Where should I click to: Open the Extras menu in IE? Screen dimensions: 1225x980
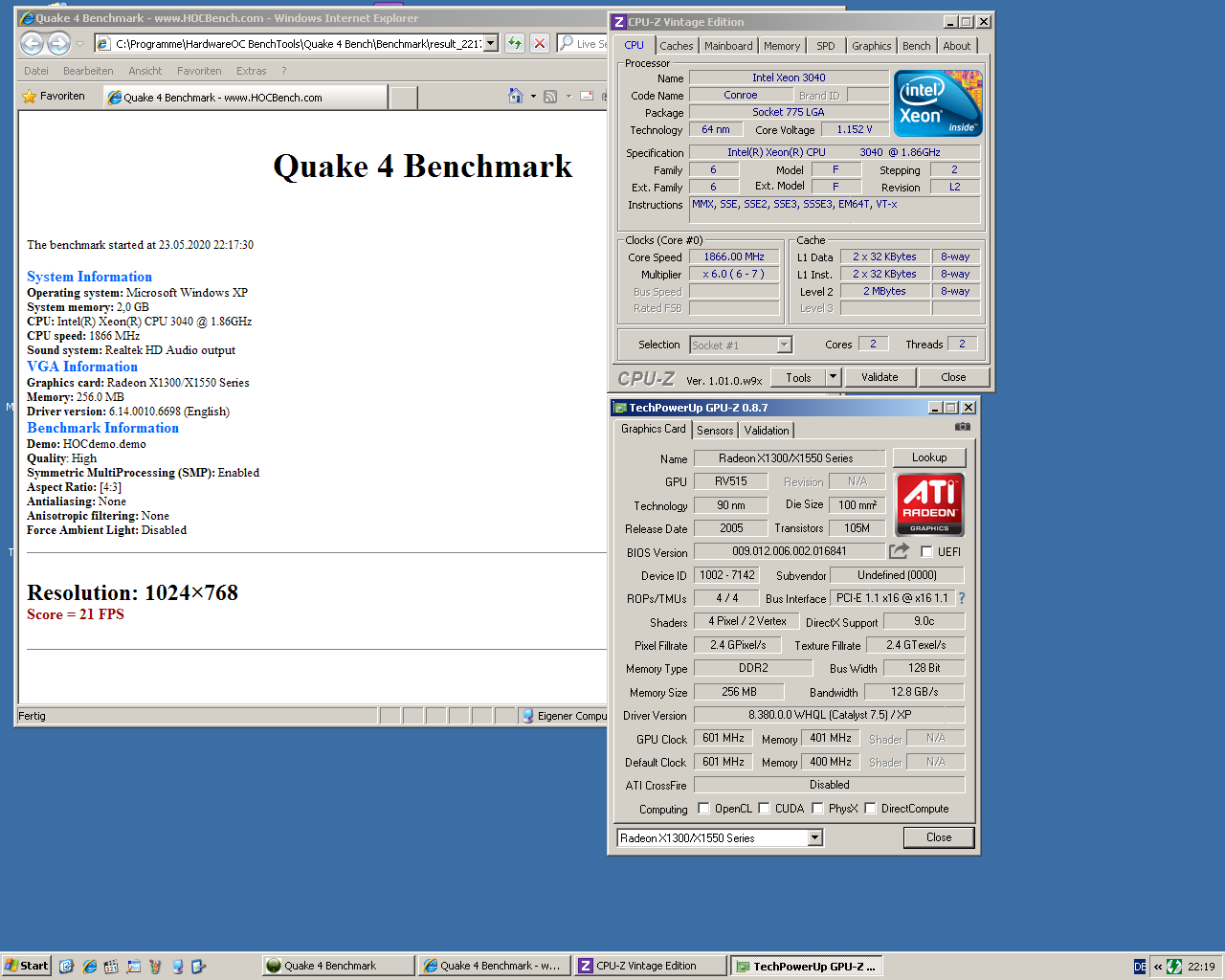(252, 71)
